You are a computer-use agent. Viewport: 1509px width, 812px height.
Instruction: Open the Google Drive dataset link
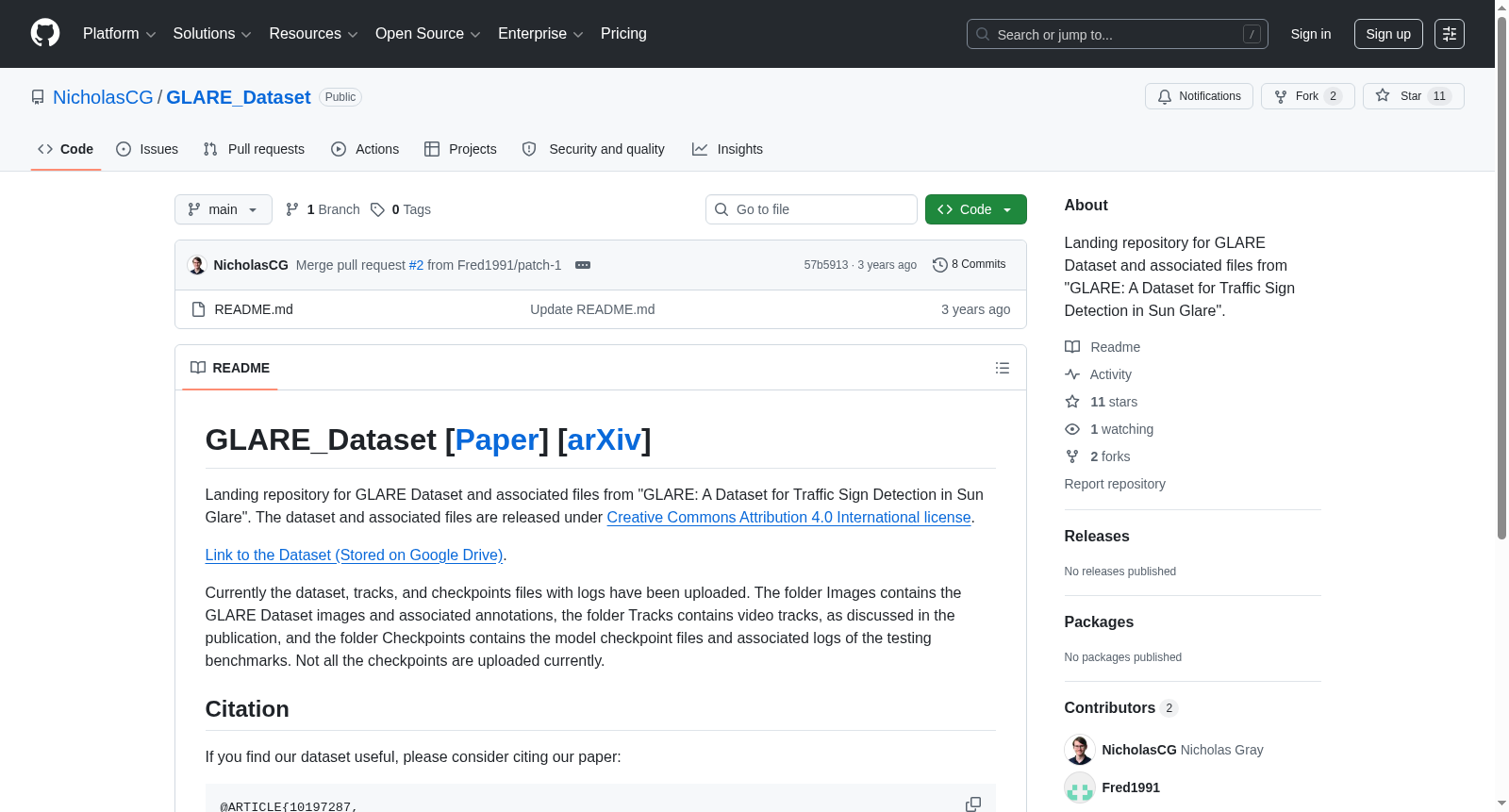(354, 555)
